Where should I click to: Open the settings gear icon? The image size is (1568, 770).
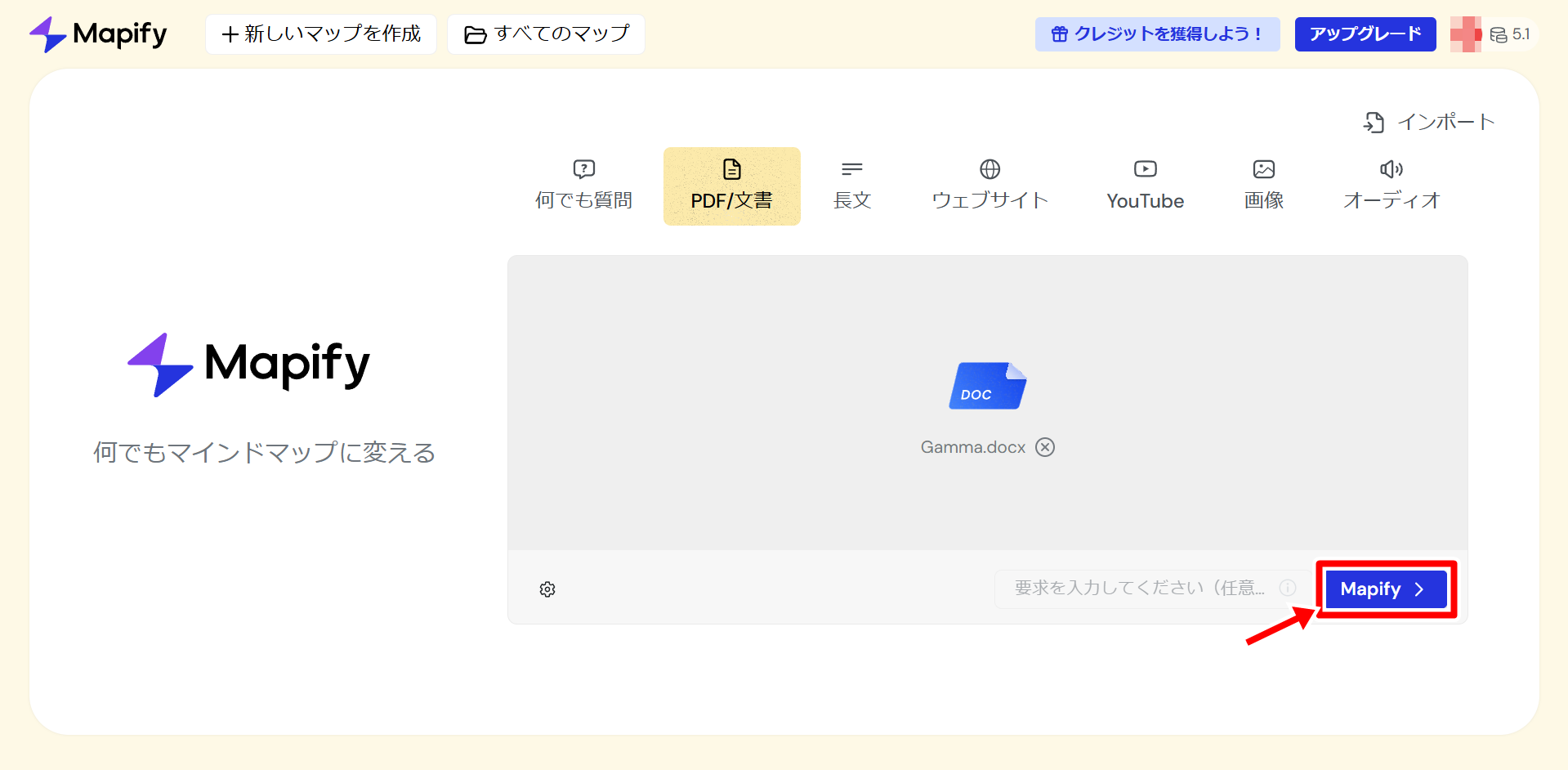547,589
